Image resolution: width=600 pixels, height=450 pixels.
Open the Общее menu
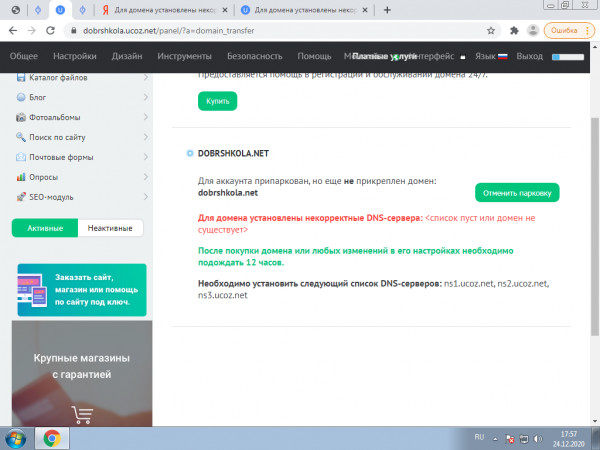pos(24,56)
